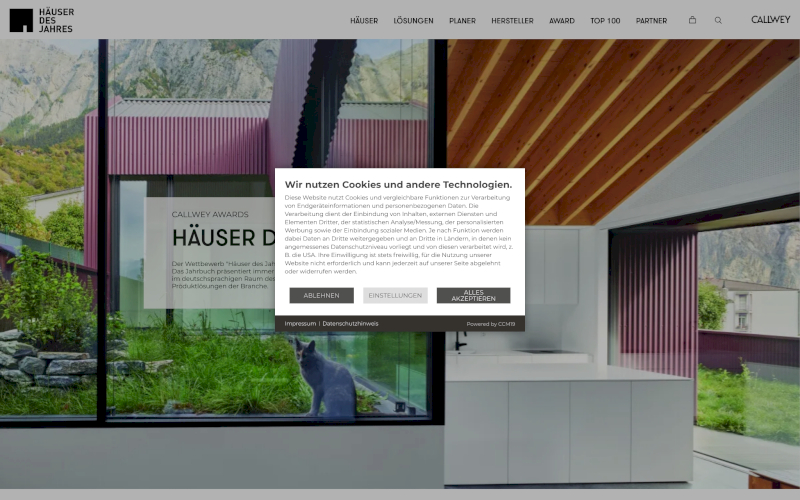This screenshot has height=500, width=800.
Task: Click the Callwey brand logo
Action: tap(770, 20)
